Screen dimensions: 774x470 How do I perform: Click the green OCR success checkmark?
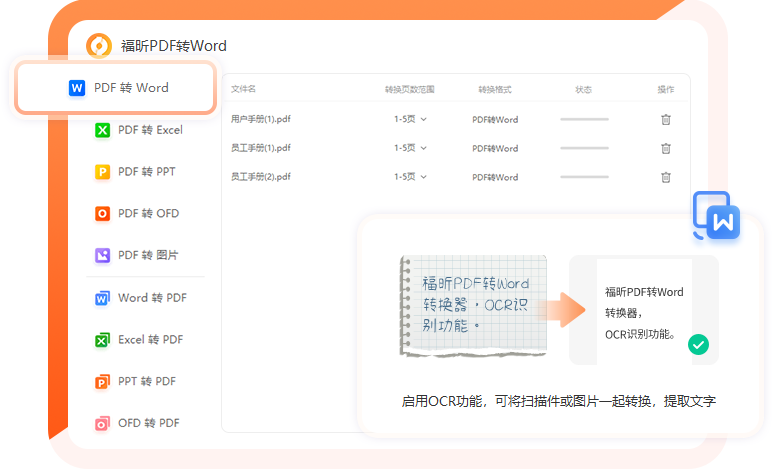point(698,344)
